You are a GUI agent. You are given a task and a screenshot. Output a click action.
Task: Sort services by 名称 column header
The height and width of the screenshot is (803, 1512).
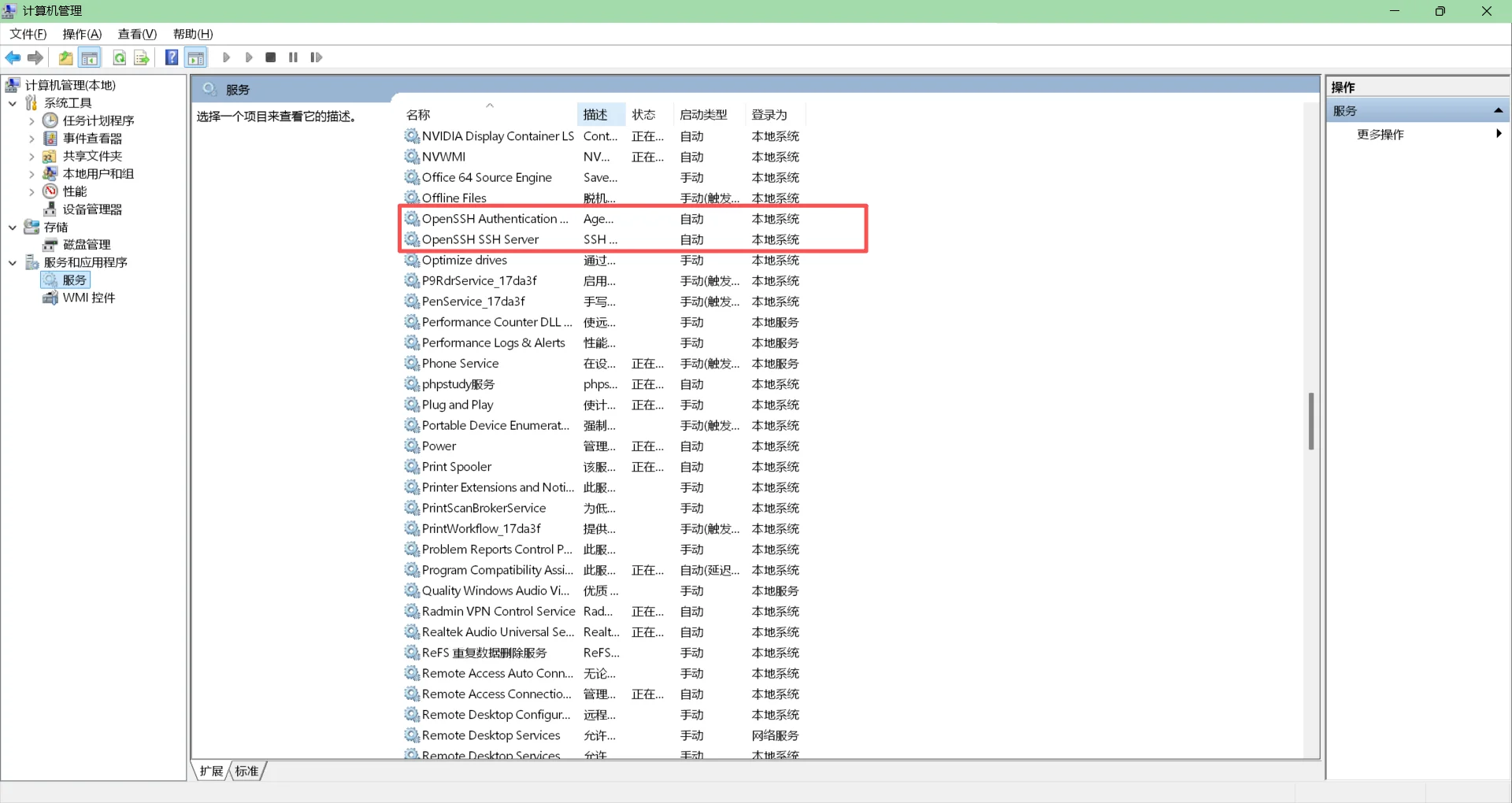pyautogui.click(x=490, y=115)
